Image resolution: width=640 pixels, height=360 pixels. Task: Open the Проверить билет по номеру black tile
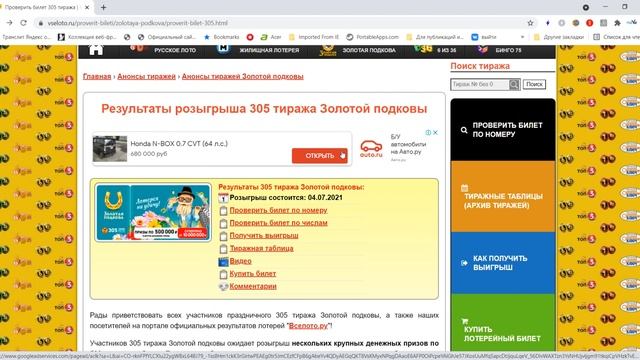click(x=503, y=130)
